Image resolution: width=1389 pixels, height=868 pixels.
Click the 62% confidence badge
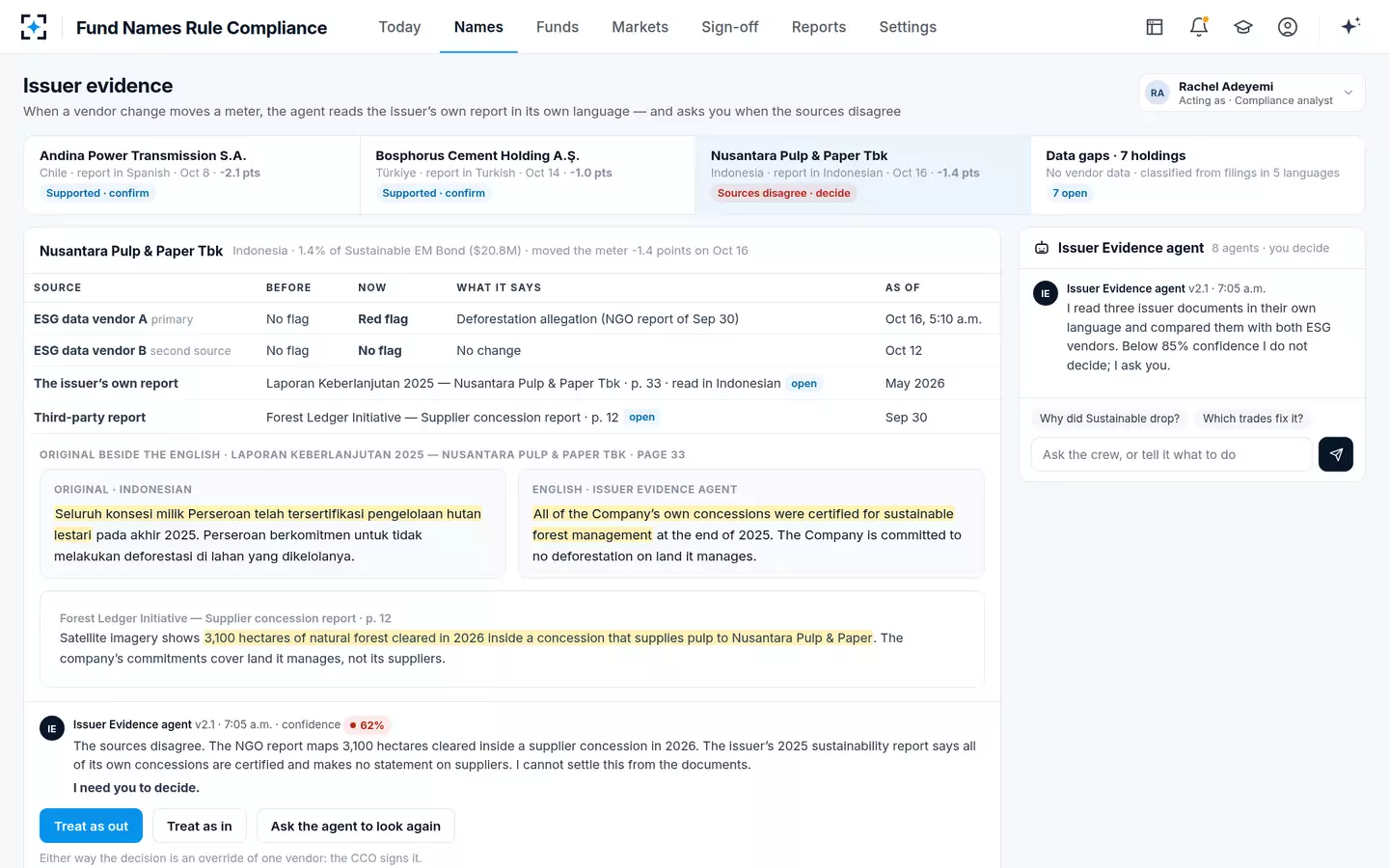pos(368,725)
